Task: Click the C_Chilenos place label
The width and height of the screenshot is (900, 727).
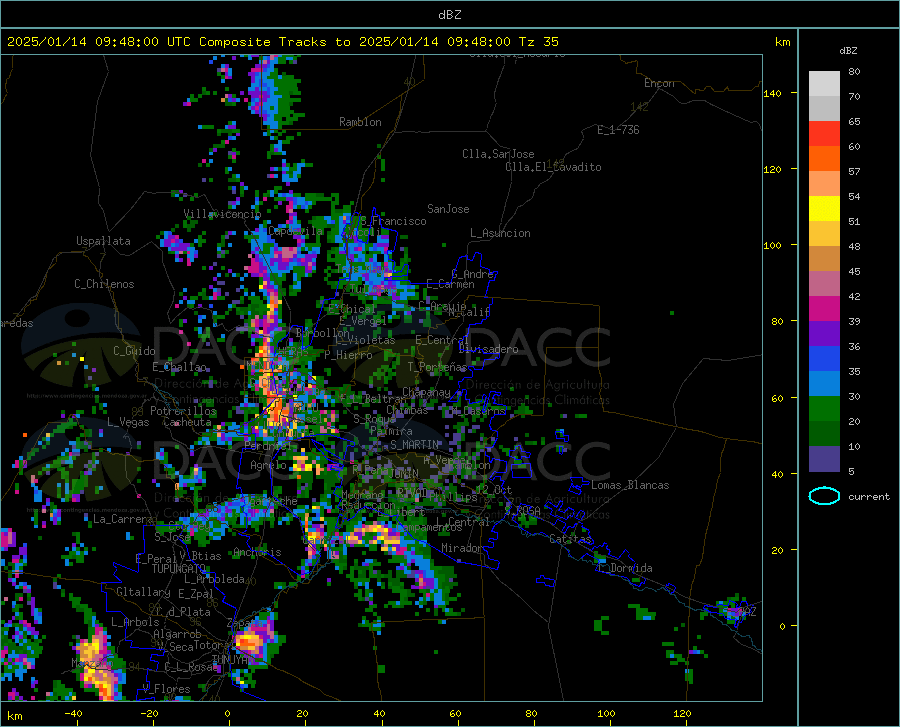Action: 104,284
